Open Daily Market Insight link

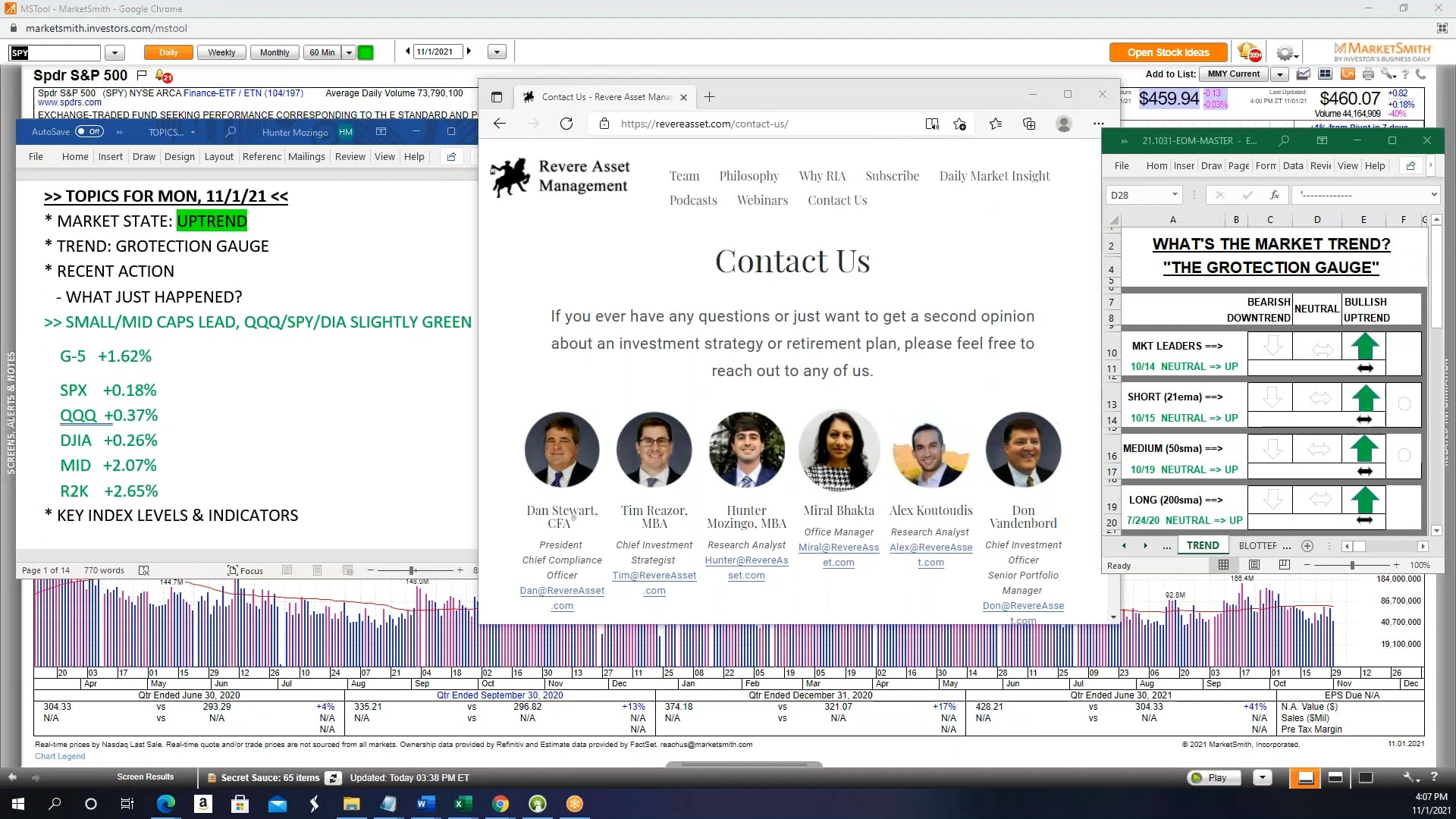coord(994,176)
